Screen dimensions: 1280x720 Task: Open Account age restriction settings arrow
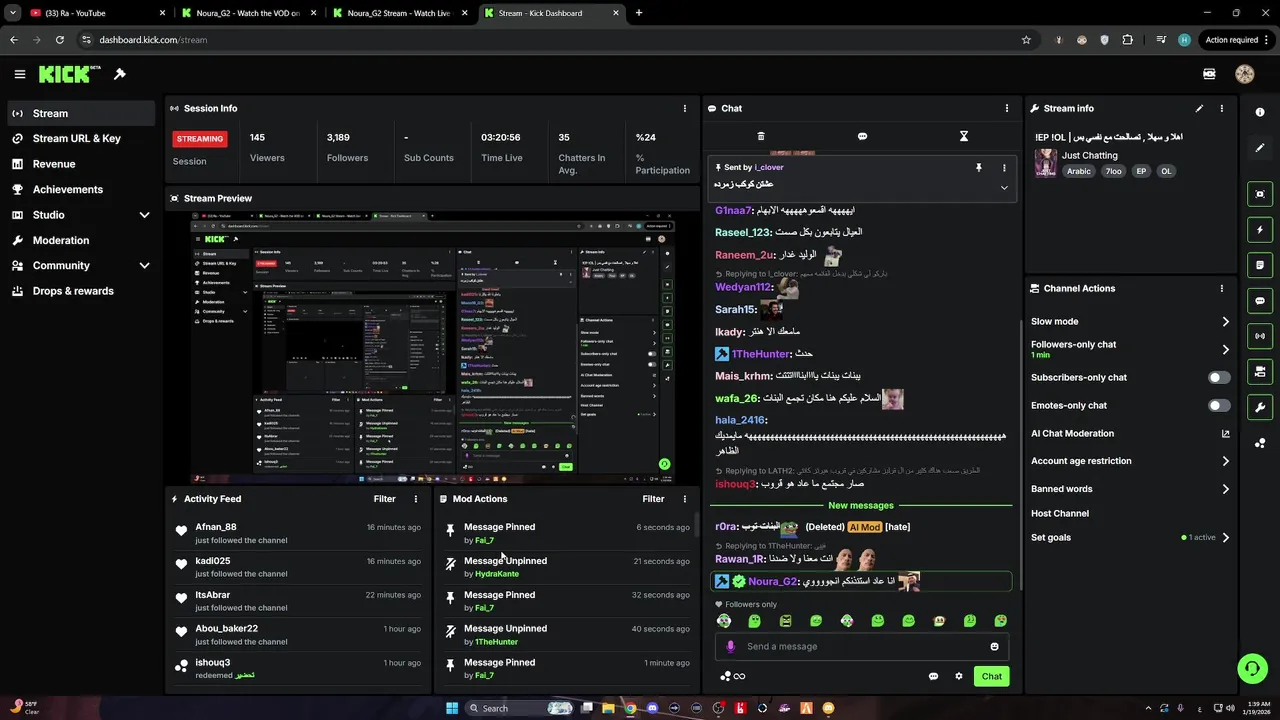1225,461
